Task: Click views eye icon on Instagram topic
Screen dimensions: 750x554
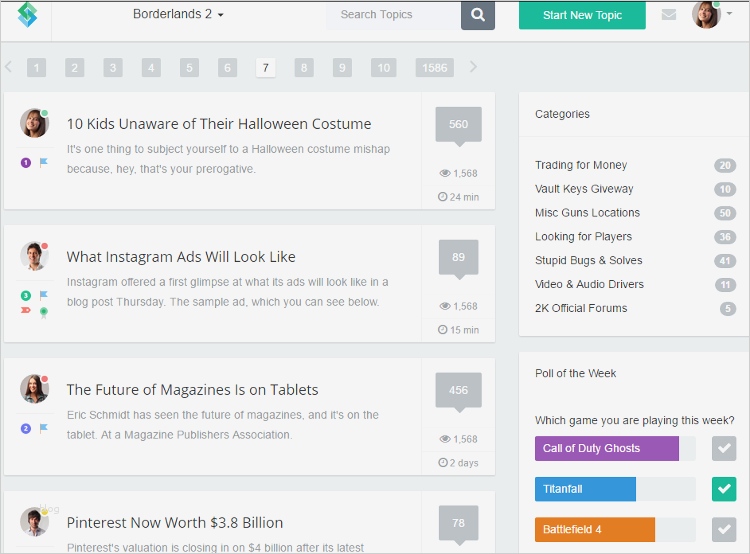Action: tap(445, 306)
